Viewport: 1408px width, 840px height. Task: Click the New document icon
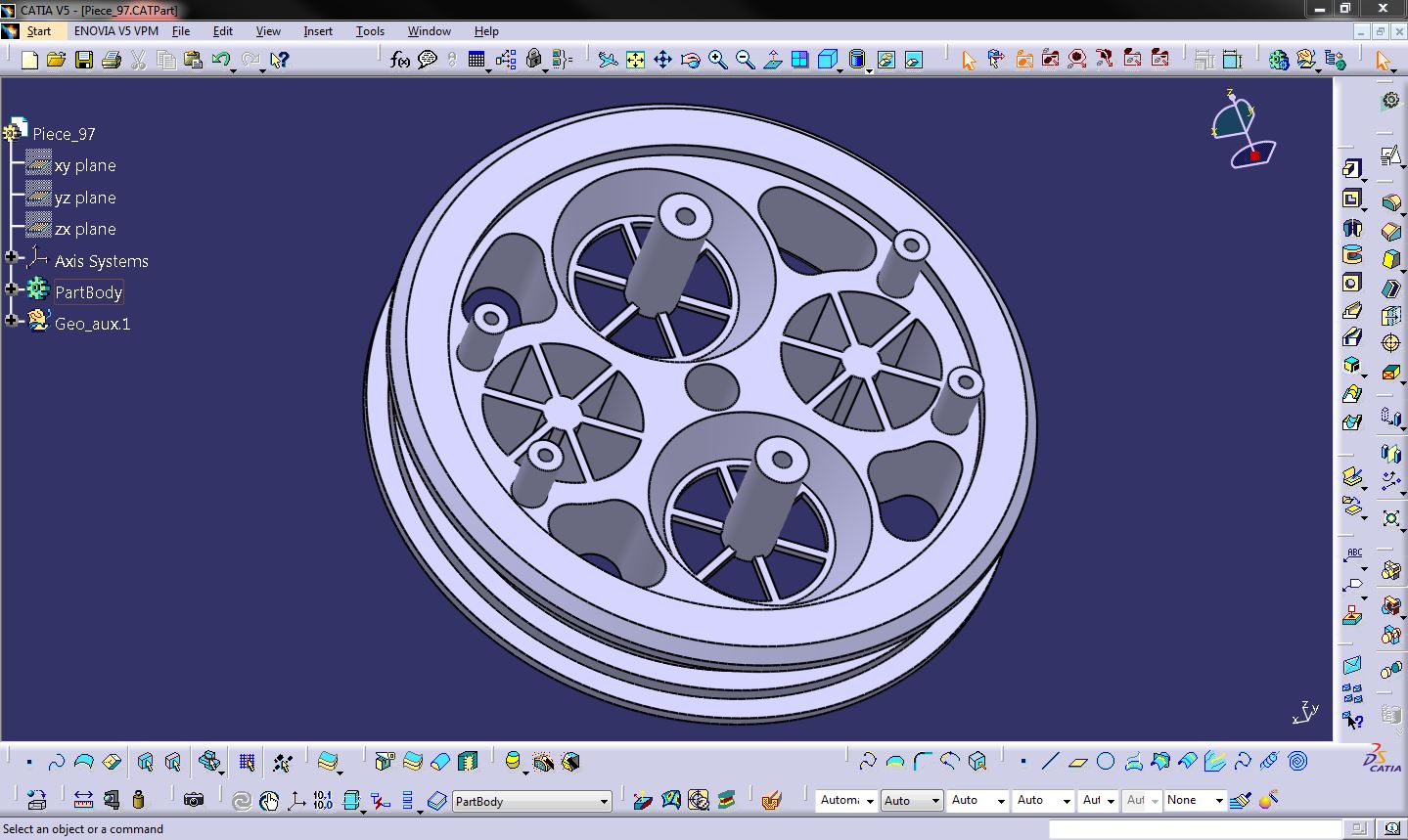pos(29,61)
